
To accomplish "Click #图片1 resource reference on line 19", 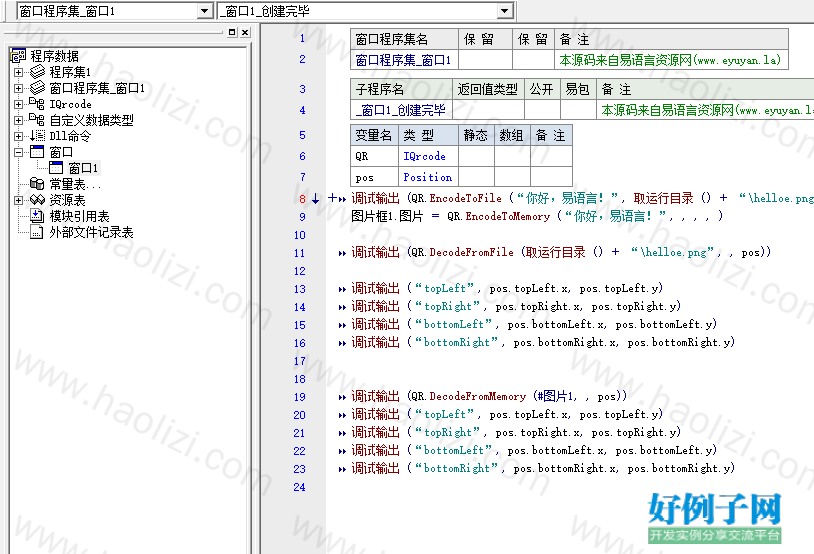I will tap(555, 397).
